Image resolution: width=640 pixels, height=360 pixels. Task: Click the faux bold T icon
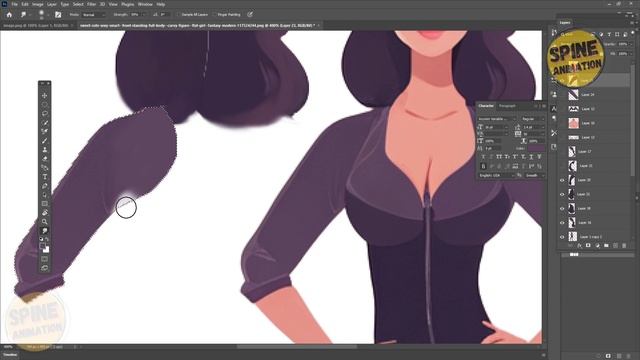(x=484, y=157)
